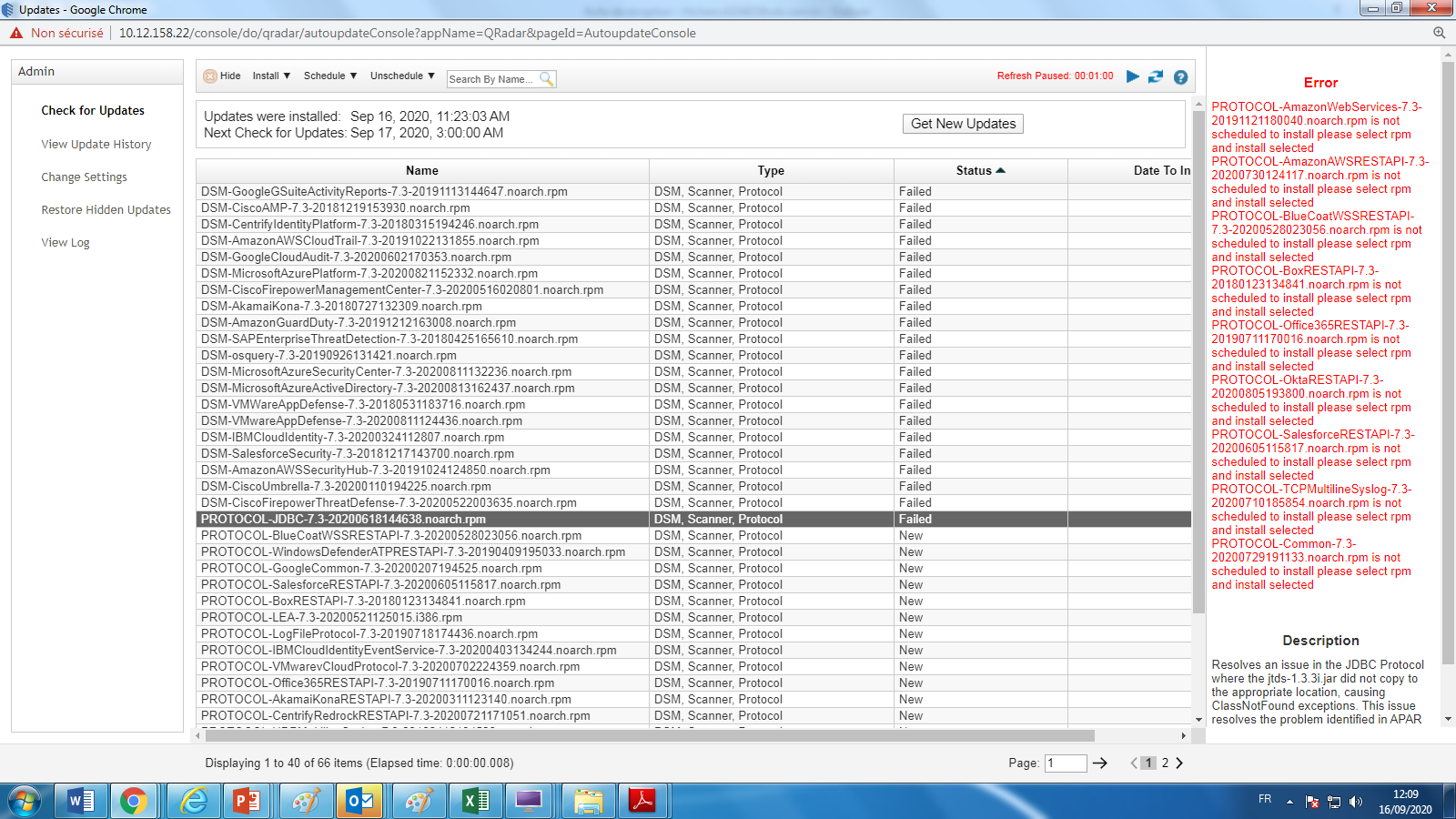Go to the next page chevron
This screenshot has width=1456, height=819.
1179,763
